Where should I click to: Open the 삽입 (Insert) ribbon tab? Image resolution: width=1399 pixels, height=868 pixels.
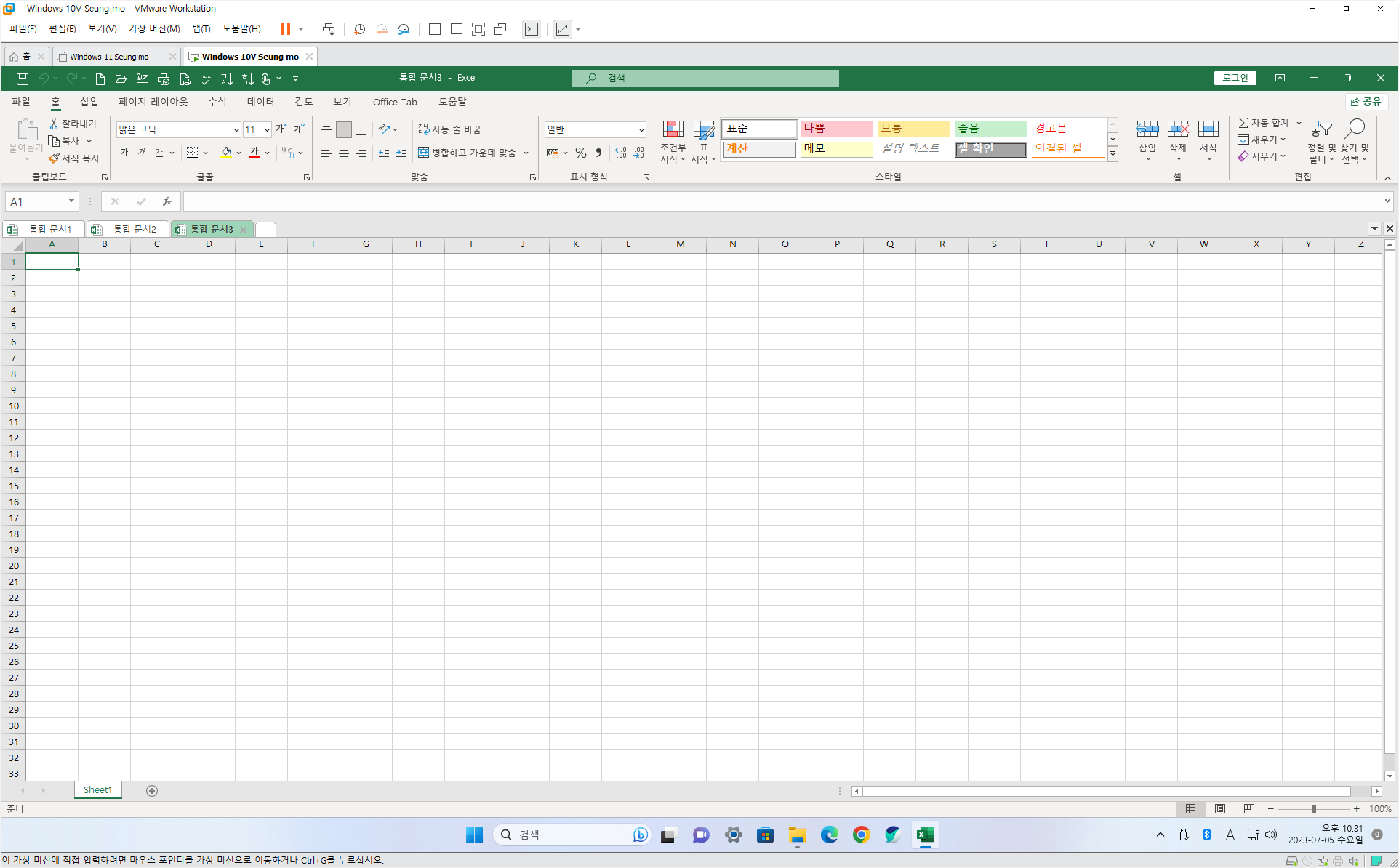pyautogui.click(x=89, y=102)
